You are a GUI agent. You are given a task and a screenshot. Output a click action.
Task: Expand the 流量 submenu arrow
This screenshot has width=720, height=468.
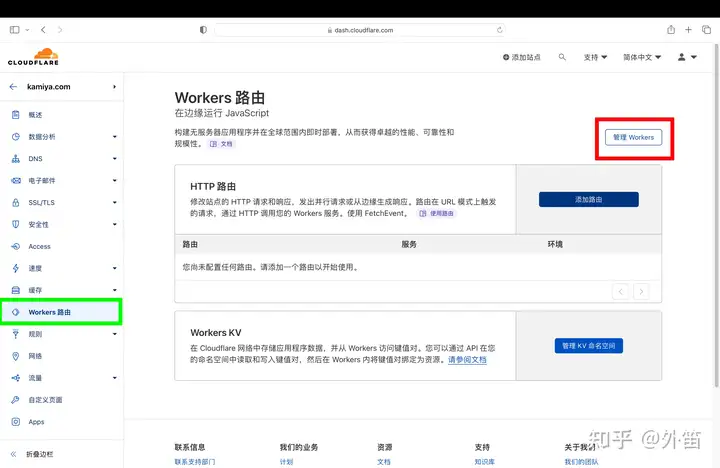pos(114,378)
